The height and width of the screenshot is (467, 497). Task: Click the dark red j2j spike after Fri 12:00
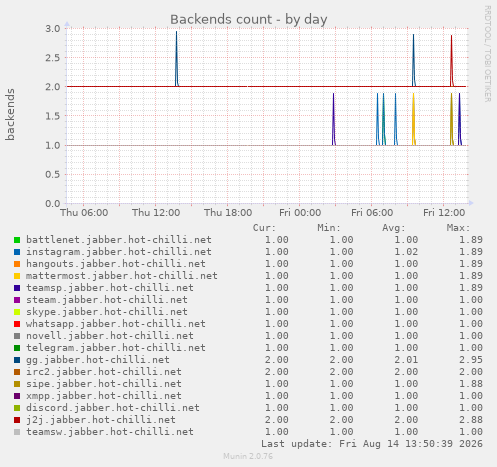click(452, 61)
